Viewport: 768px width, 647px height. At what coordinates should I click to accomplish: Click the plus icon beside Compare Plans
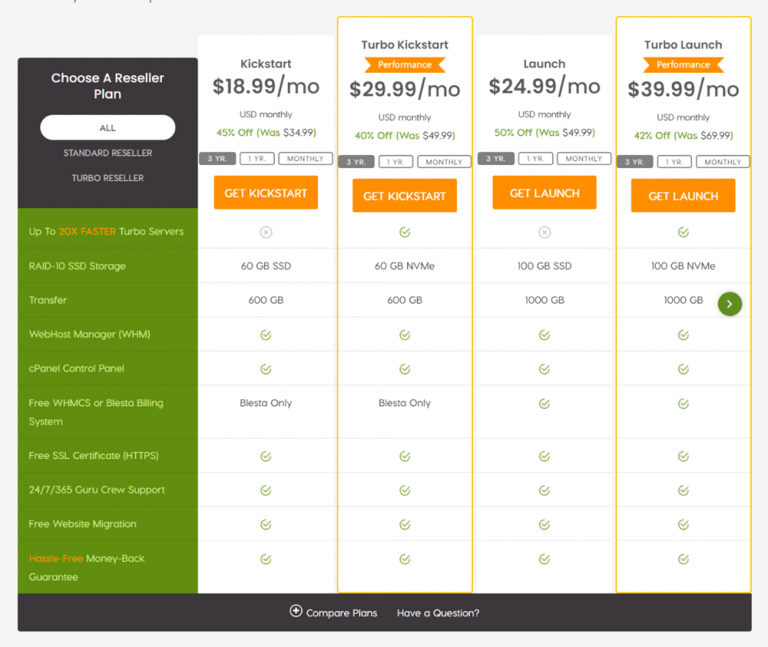[x=296, y=611]
